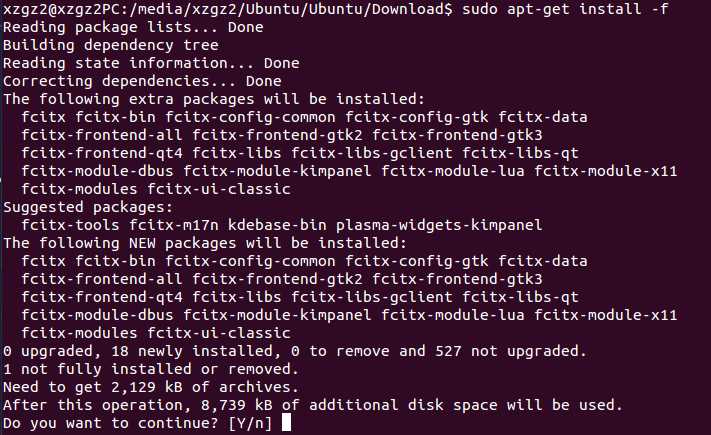This screenshot has height=435, width=711.
Task: Click the [Y/n] confirmation text
Action: tap(252, 424)
